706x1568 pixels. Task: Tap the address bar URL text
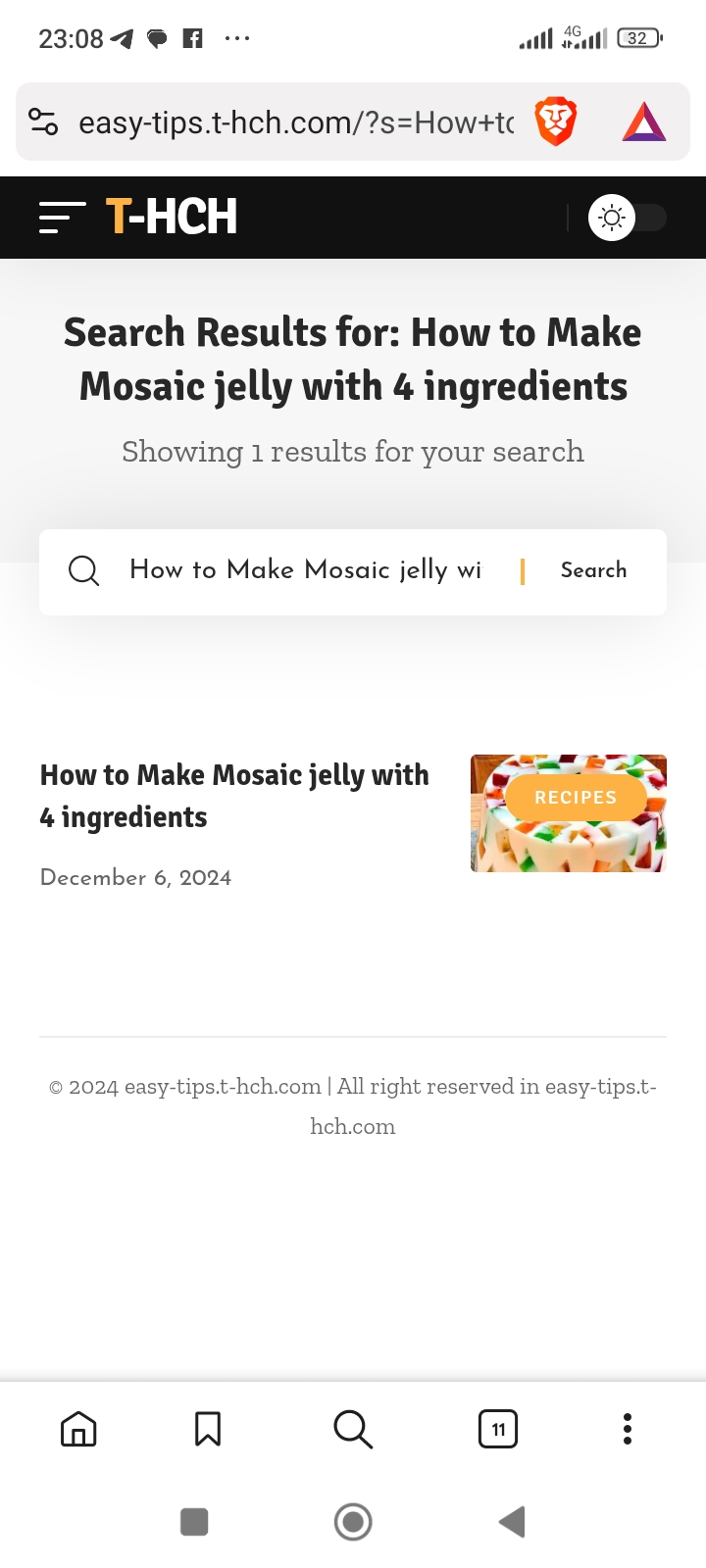point(296,122)
